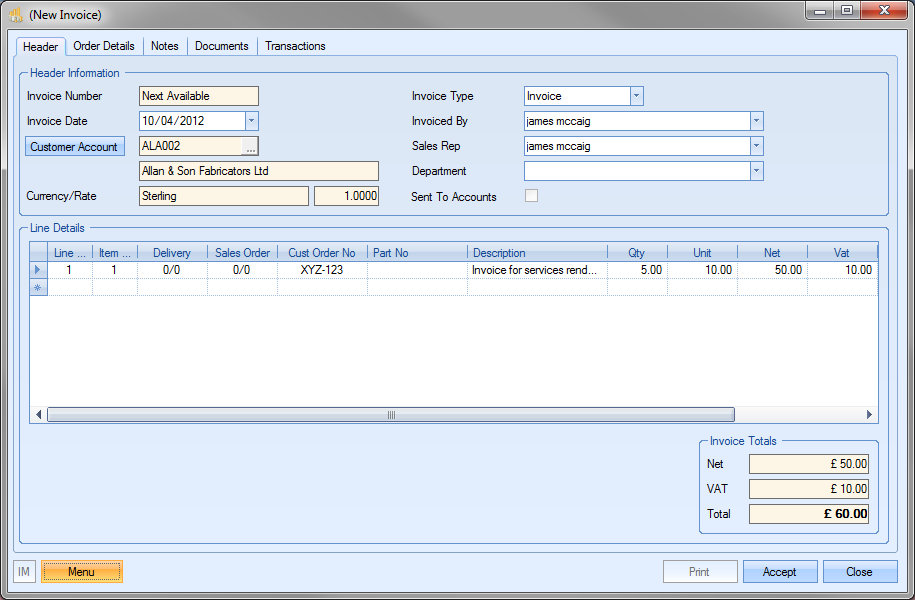915x600 pixels.
Task: Click the scrollbar right arrow in grid
Action: coord(869,415)
